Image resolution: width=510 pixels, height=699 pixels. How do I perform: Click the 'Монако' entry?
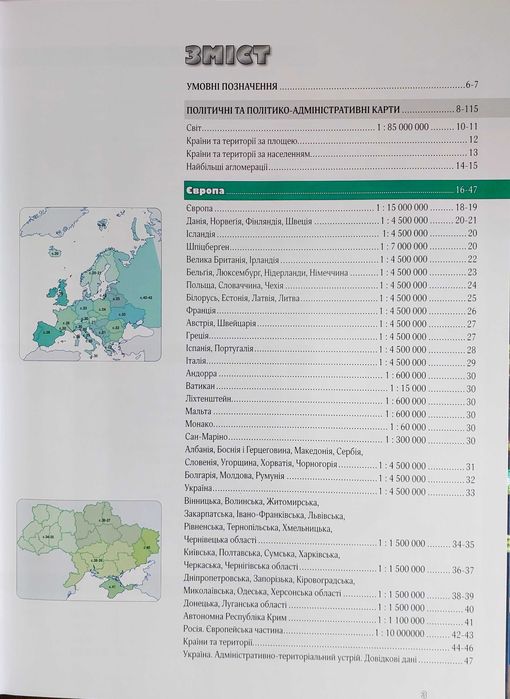(331, 428)
